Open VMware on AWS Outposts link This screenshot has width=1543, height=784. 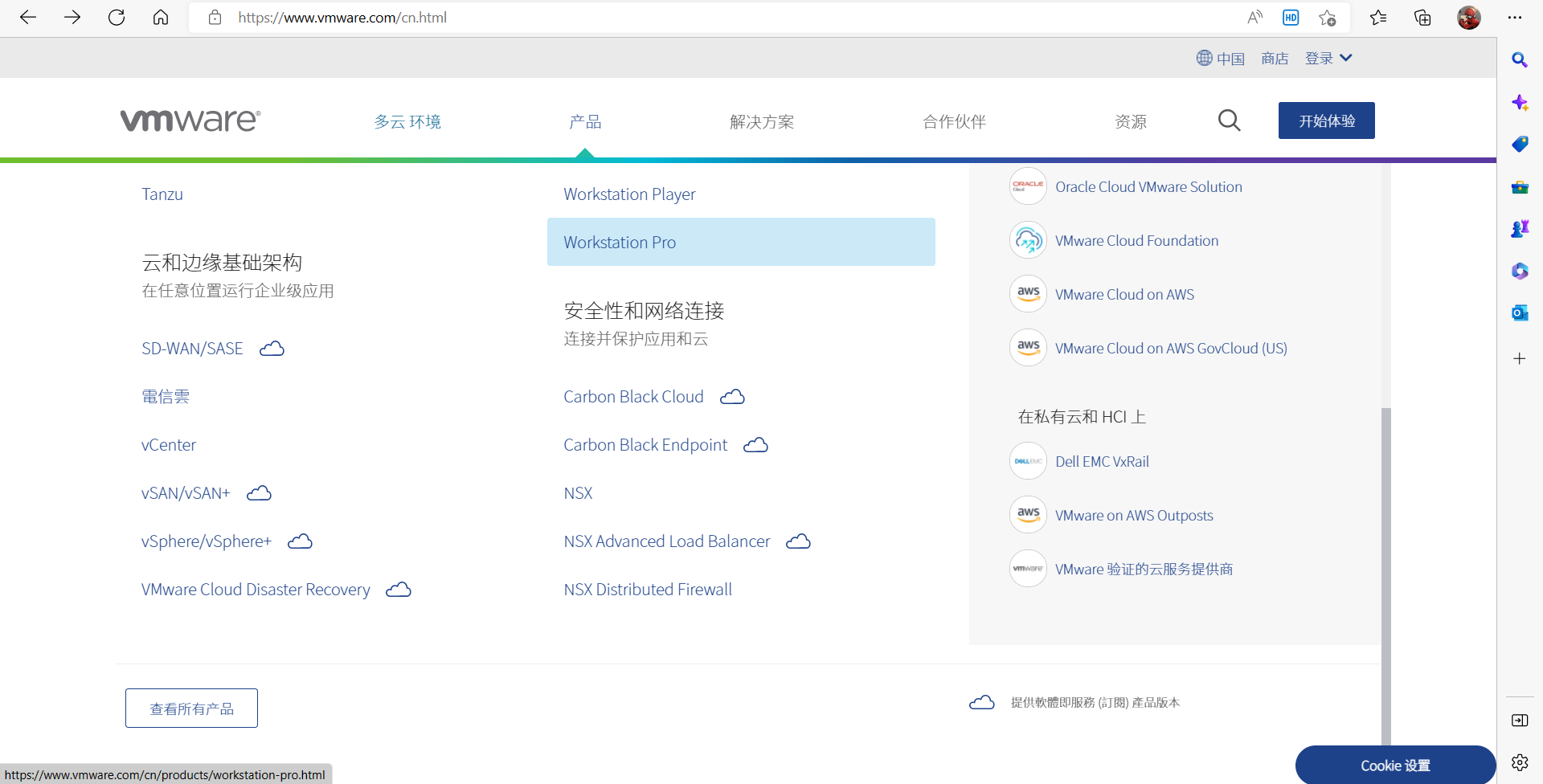pyautogui.click(x=1134, y=515)
